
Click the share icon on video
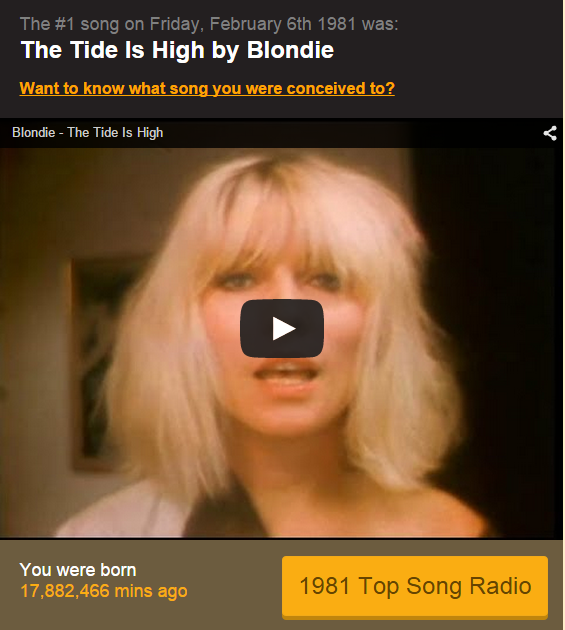pyautogui.click(x=550, y=133)
